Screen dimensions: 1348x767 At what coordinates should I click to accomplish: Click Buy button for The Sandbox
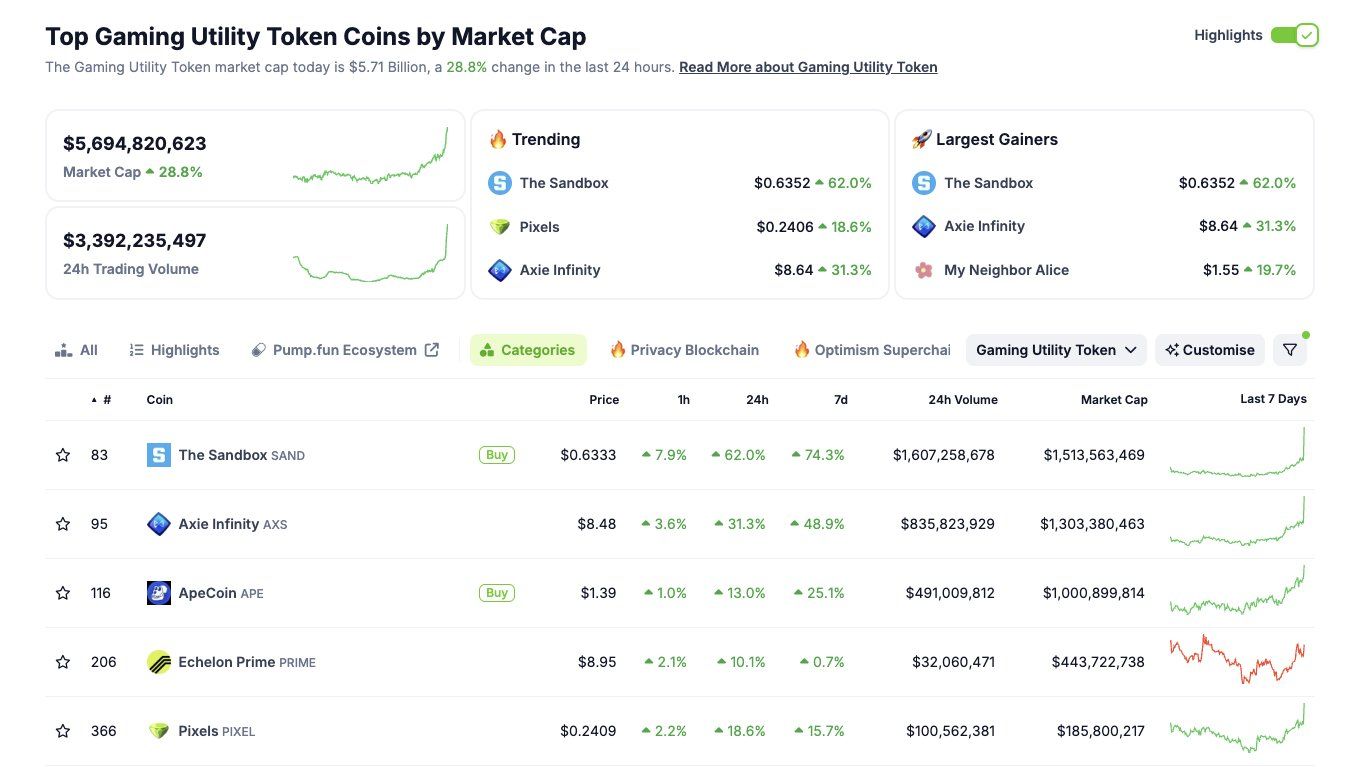[497, 455]
